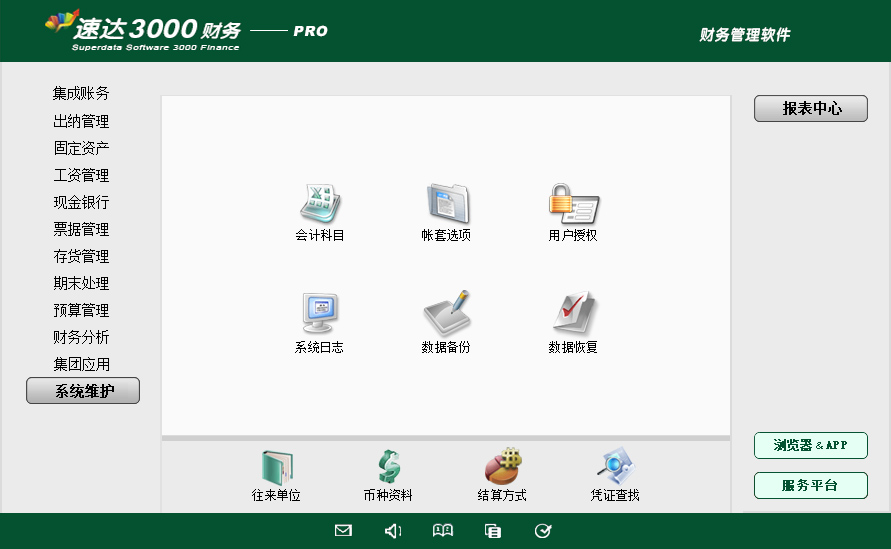Select 现金银行 in the left menu
This screenshot has width=891, height=549.
click(81, 202)
